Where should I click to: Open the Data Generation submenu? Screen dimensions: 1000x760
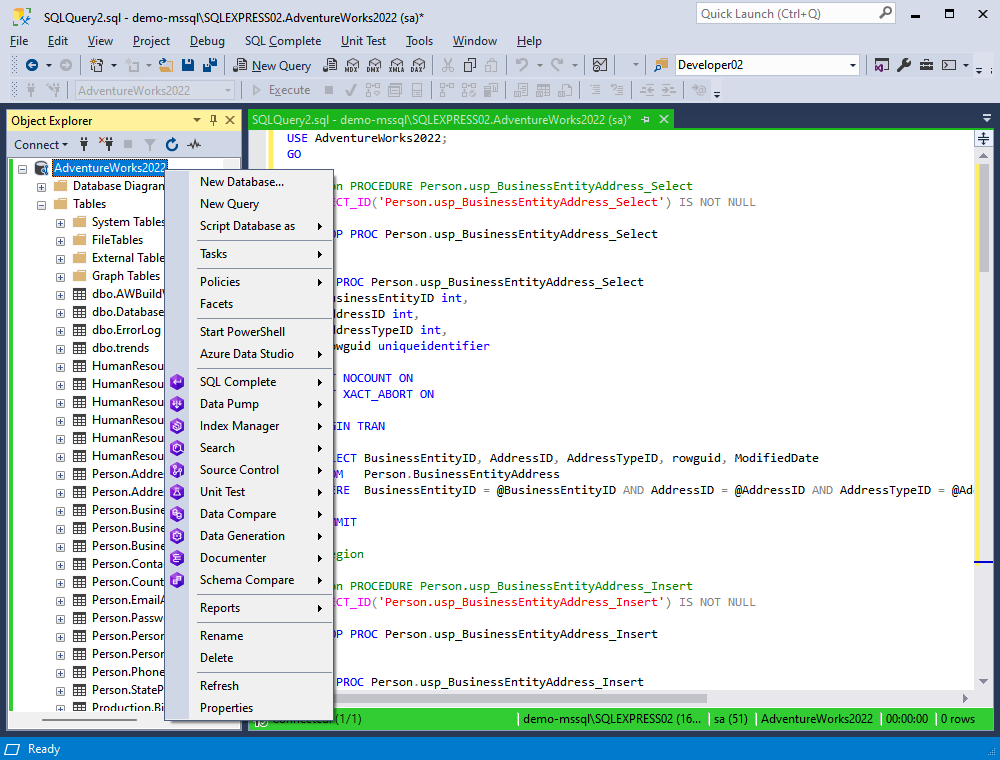(x=261, y=536)
